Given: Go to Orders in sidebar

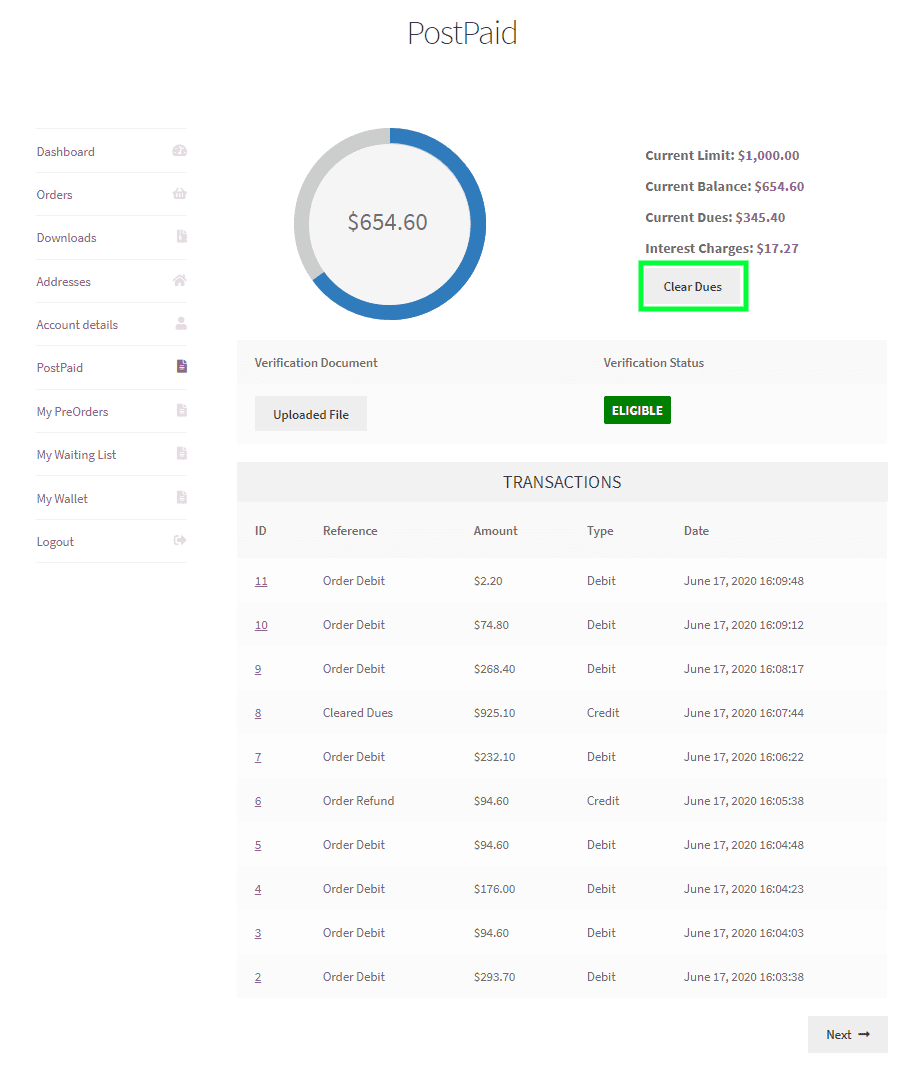Looking at the screenshot, I should [x=54, y=195].
